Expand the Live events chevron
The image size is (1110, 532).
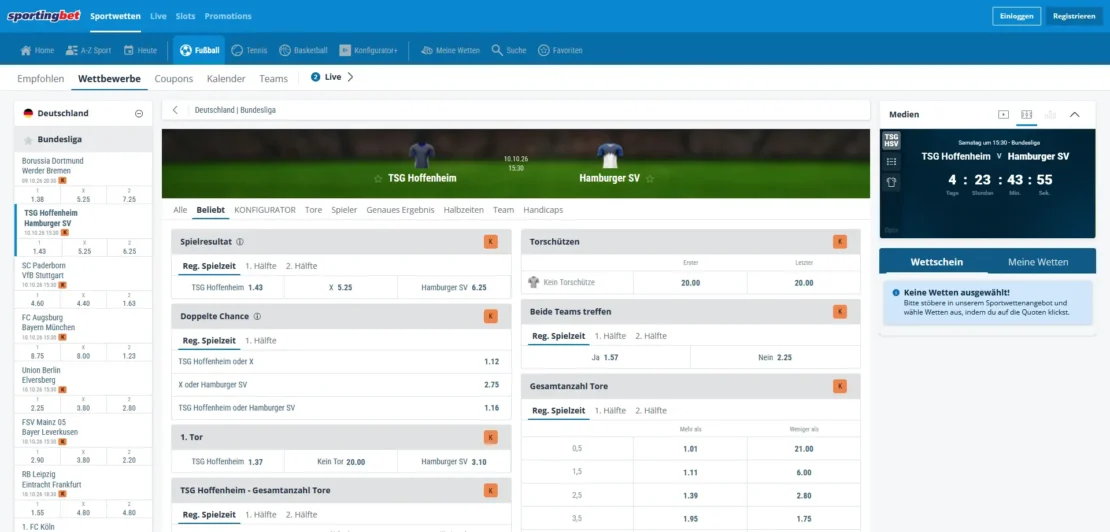click(350, 77)
